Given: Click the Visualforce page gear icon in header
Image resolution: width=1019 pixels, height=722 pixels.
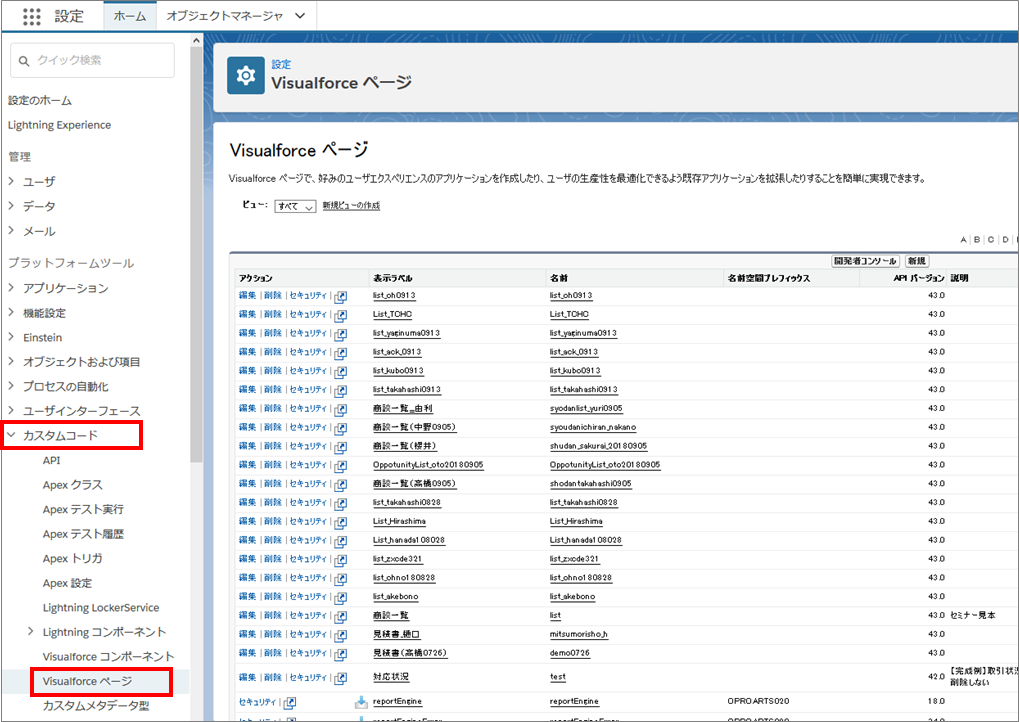Looking at the screenshot, I should pyautogui.click(x=246, y=75).
